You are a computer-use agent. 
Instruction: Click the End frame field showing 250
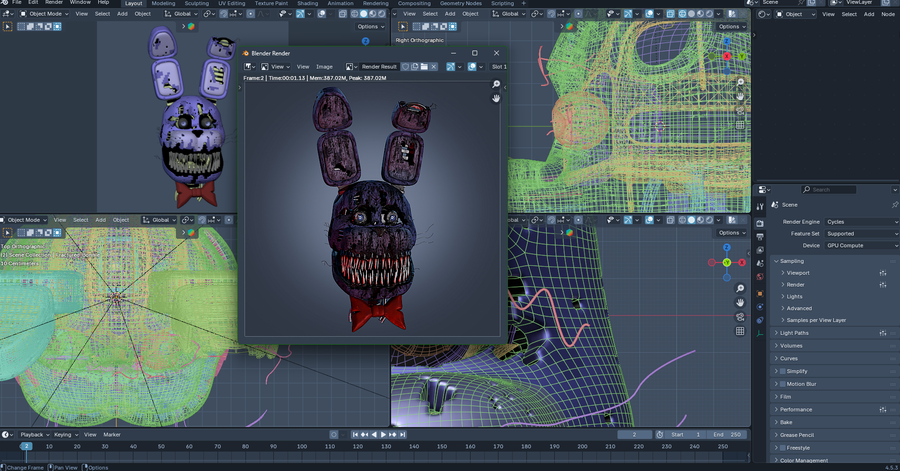727,435
